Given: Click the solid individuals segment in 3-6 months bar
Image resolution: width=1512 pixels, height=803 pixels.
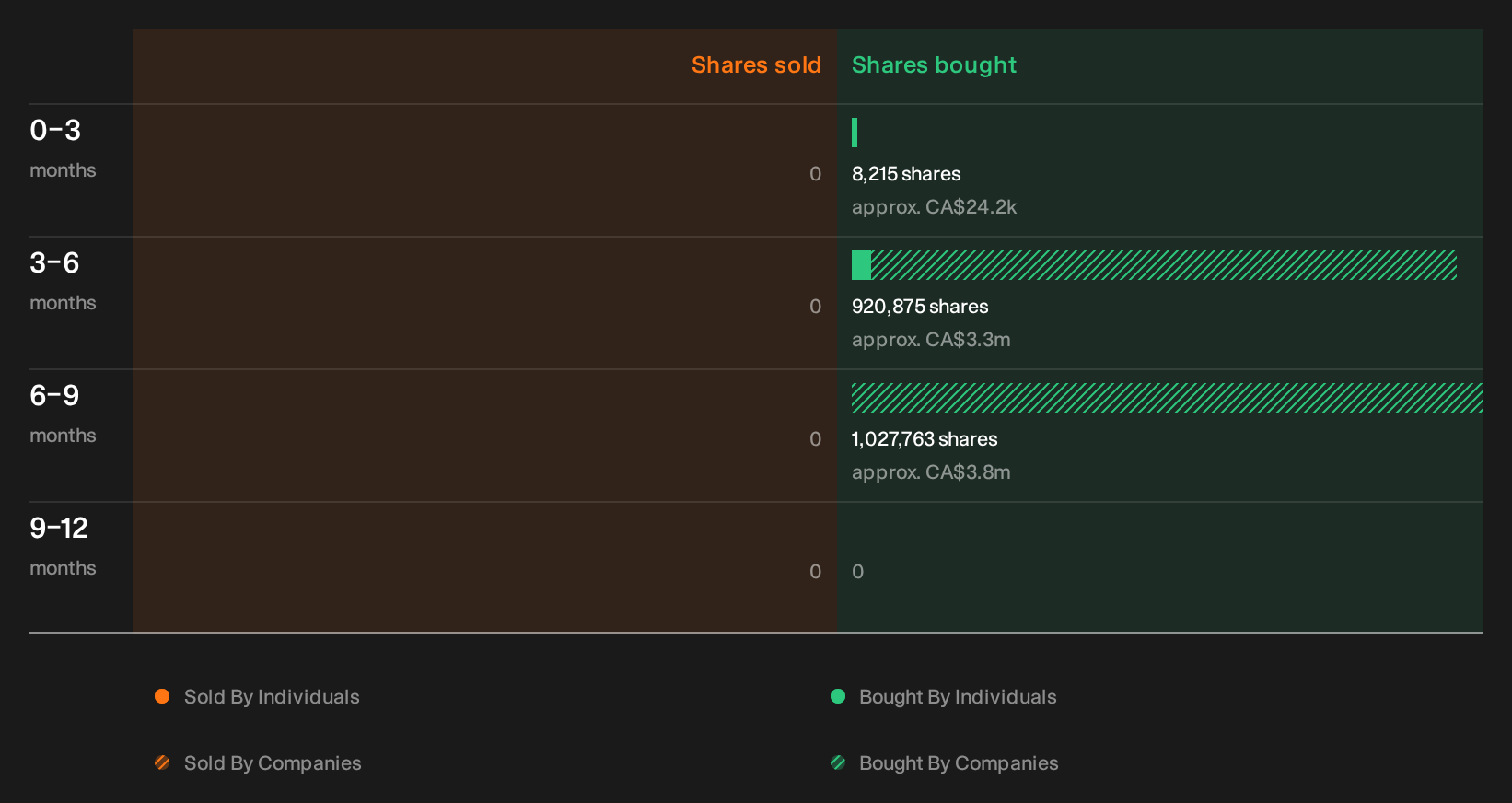Looking at the screenshot, I should 861,265.
